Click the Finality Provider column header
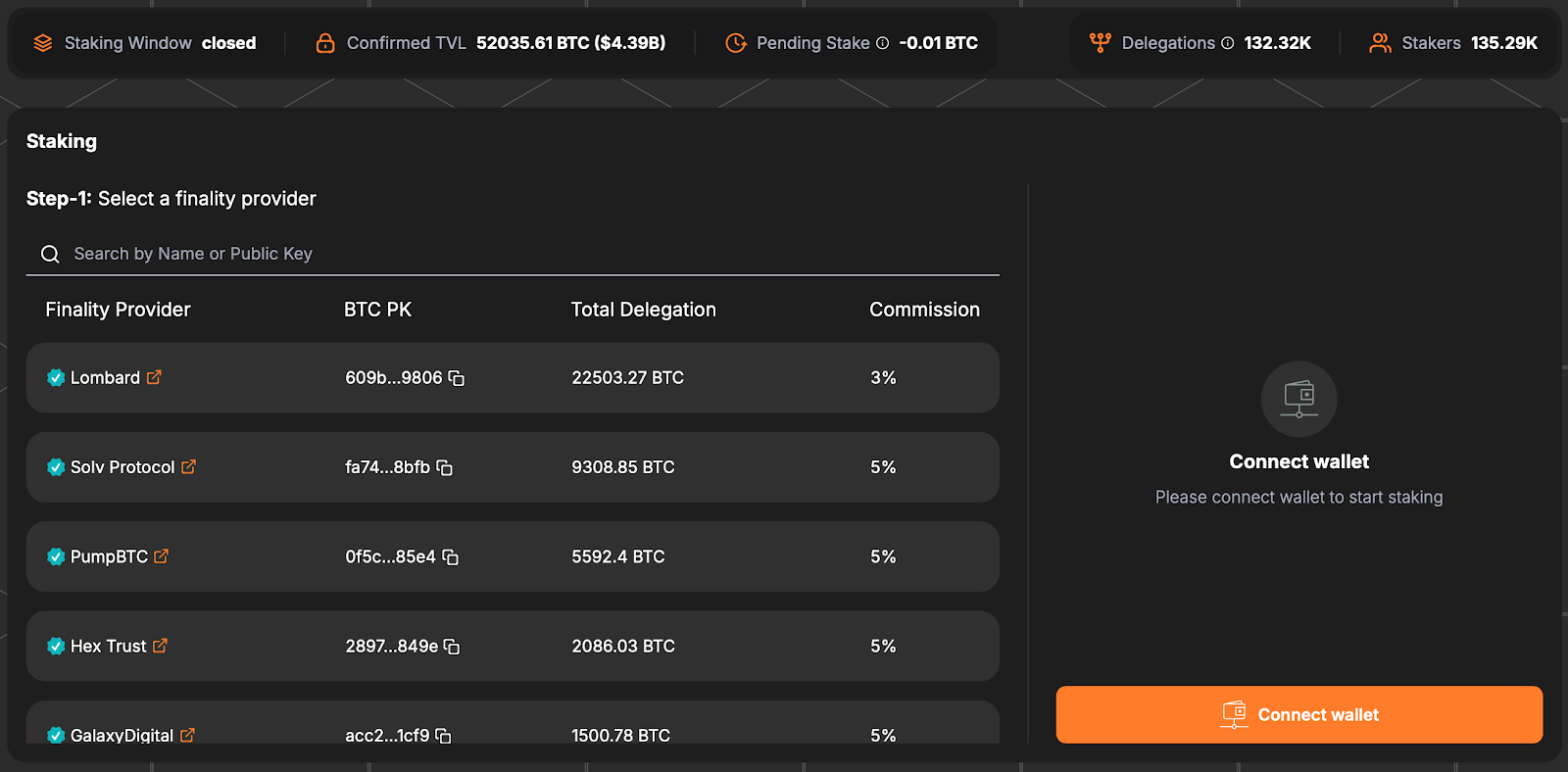Screen dimensions: 1568x772 (x=118, y=310)
